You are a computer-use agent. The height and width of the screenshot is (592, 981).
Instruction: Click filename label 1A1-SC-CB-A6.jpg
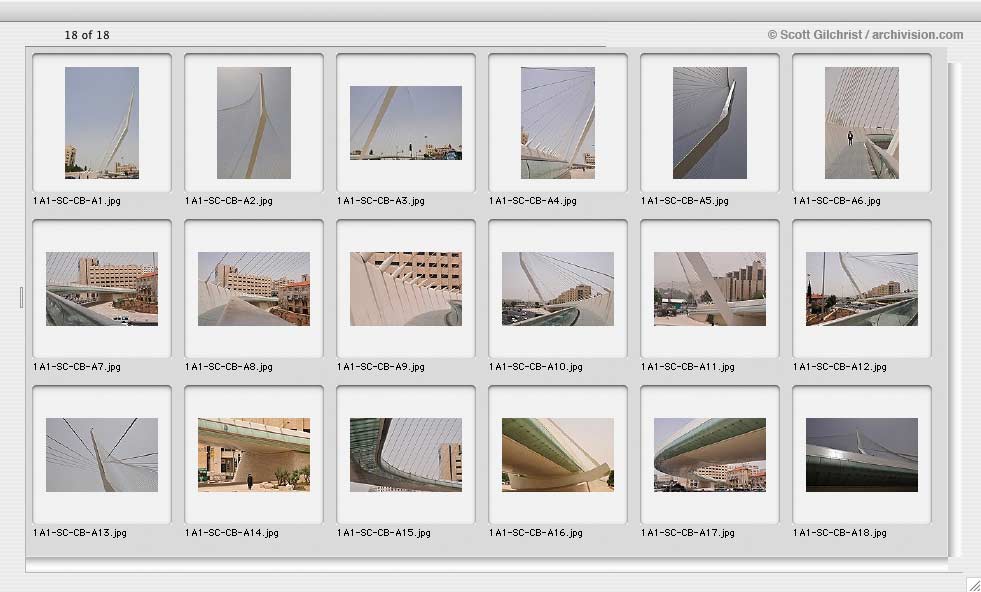837,201
